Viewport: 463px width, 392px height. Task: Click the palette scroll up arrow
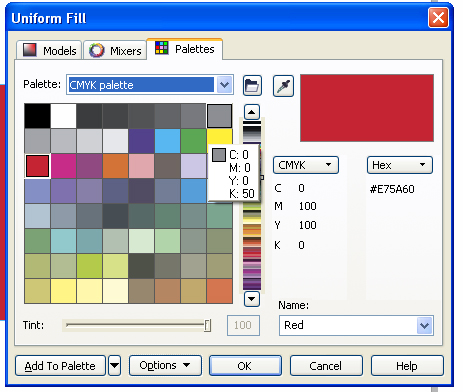[252, 112]
